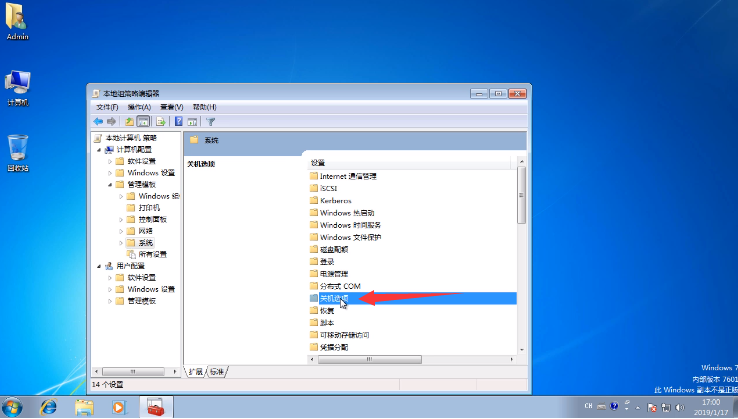Expand Windows 设置 under 计算机配置
The height and width of the screenshot is (419, 738).
click(x=110, y=173)
